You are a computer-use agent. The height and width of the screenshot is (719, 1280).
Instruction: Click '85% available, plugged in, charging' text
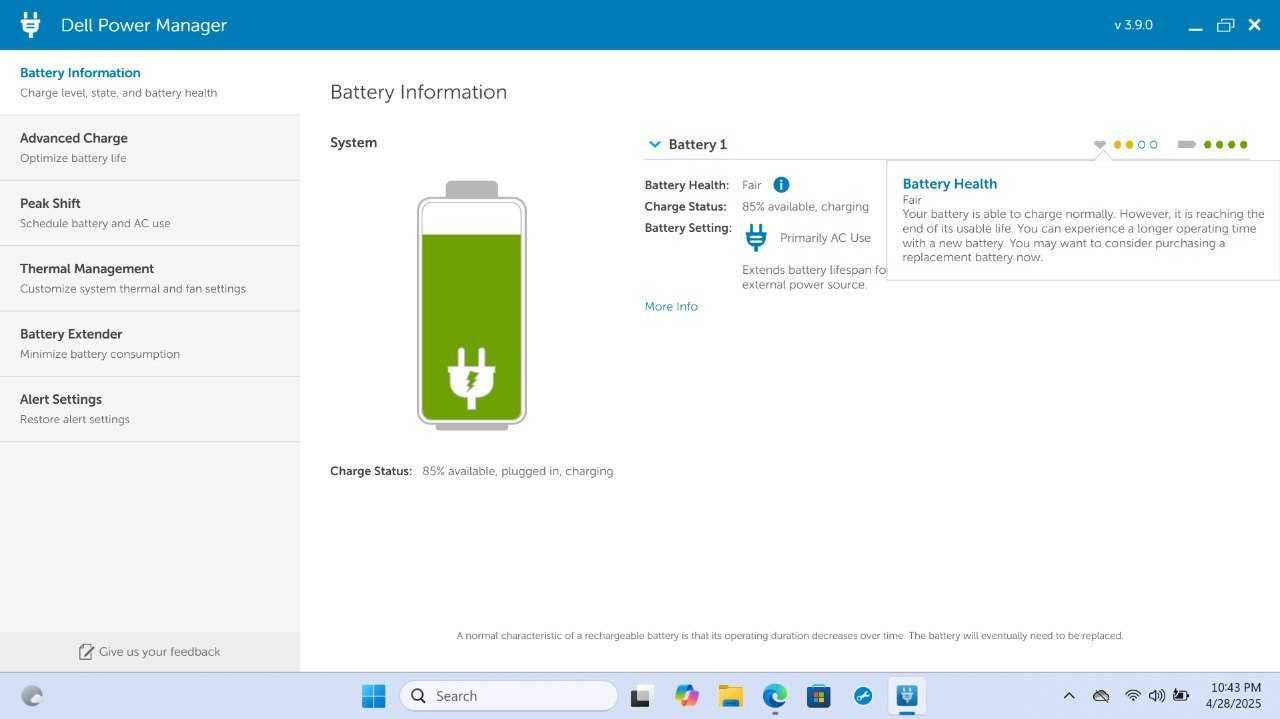pos(517,471)
